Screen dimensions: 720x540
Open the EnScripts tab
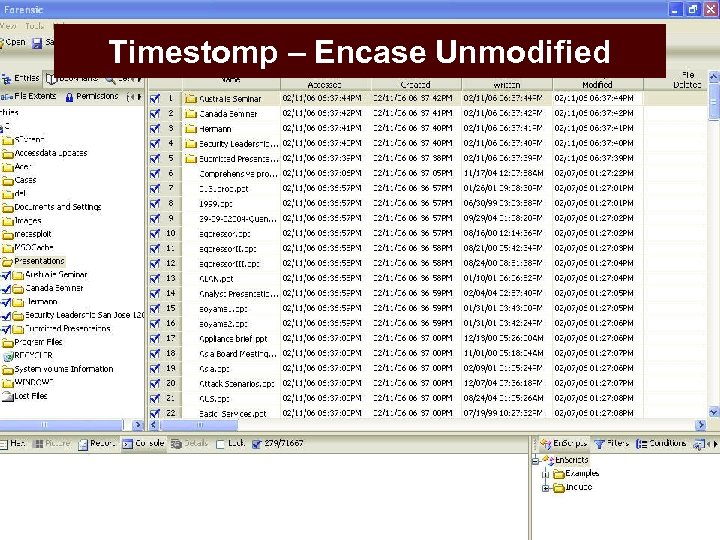click(564, 444)
